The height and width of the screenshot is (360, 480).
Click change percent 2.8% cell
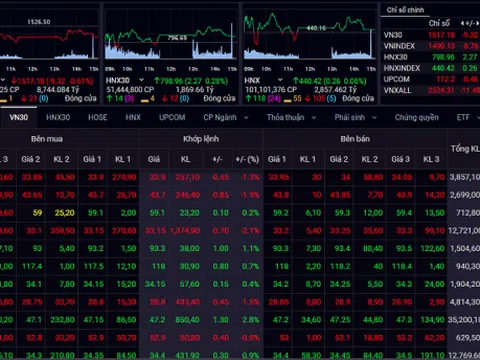[251, 320]
